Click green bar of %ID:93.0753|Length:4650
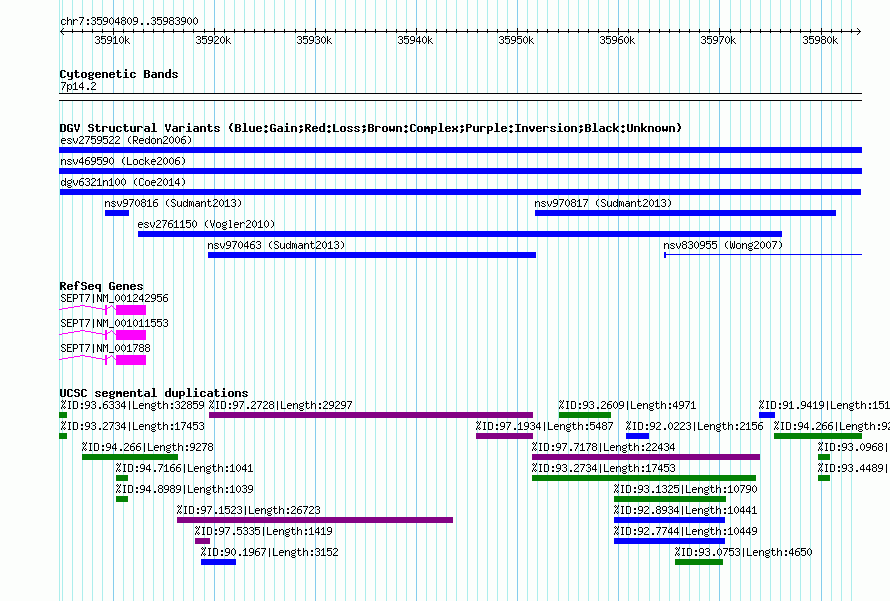The image size is (890, 601). click(699, 562)
